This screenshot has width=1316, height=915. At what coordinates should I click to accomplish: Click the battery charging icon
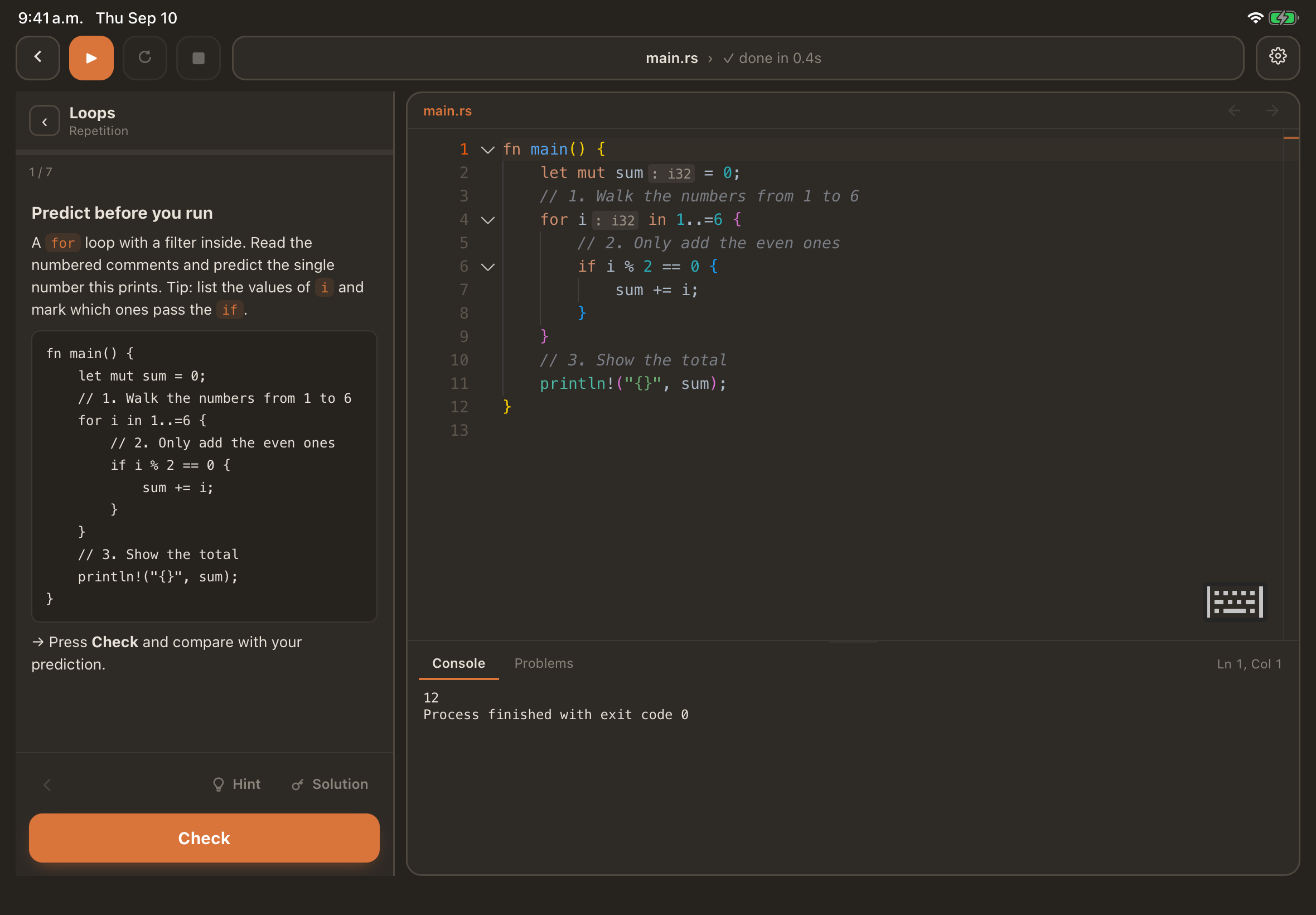1283,18
